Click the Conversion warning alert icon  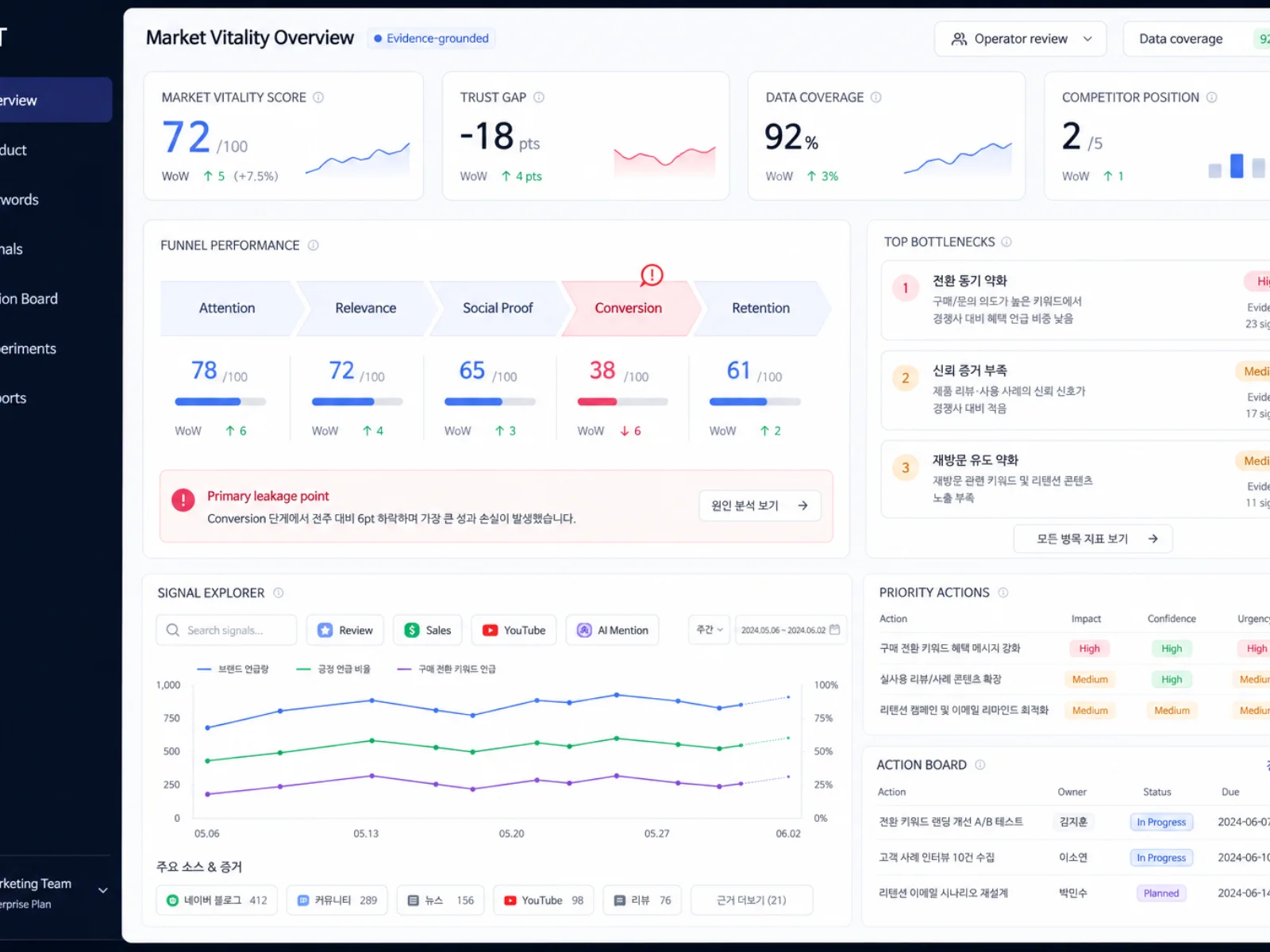pos(652,275)
